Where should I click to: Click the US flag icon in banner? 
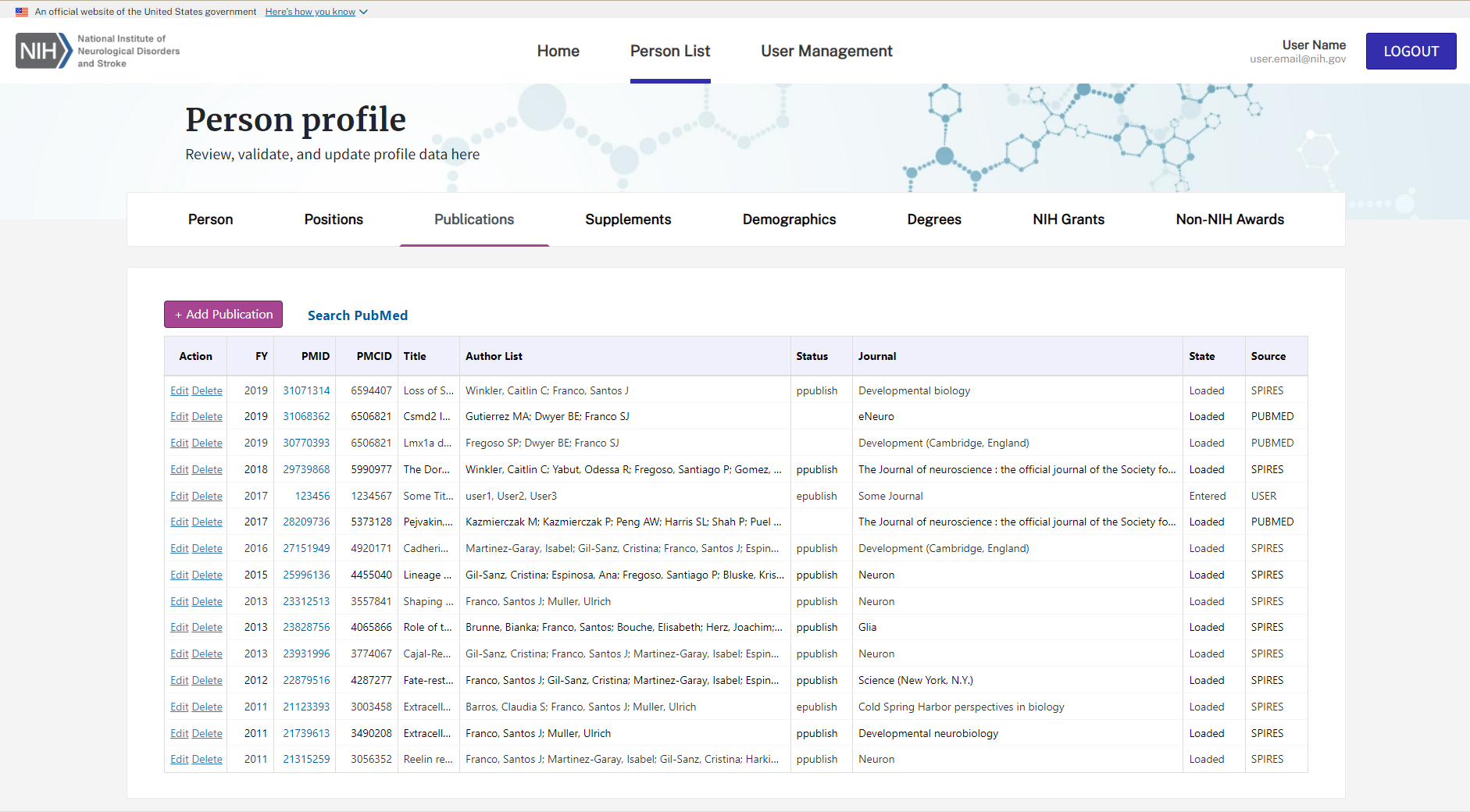tap(22, 12)
